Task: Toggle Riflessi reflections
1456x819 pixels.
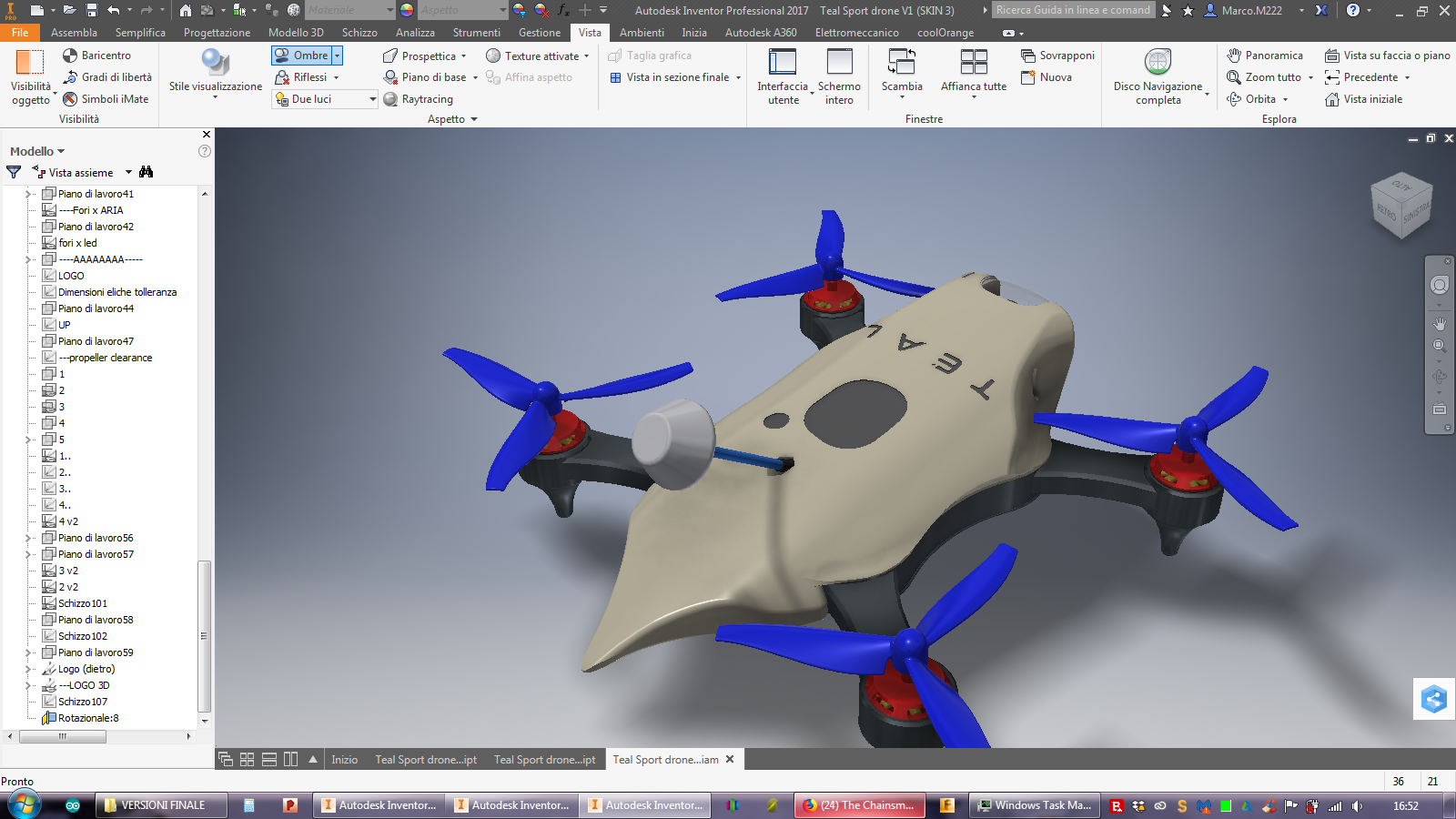Action: click(301, 77)
